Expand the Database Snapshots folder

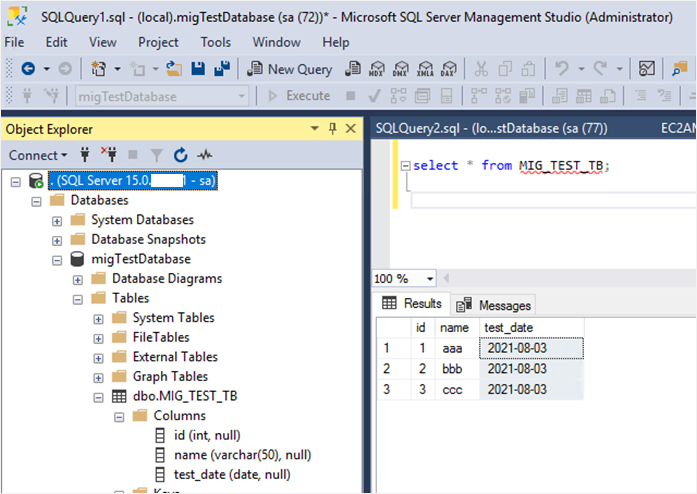pos(57,241)
